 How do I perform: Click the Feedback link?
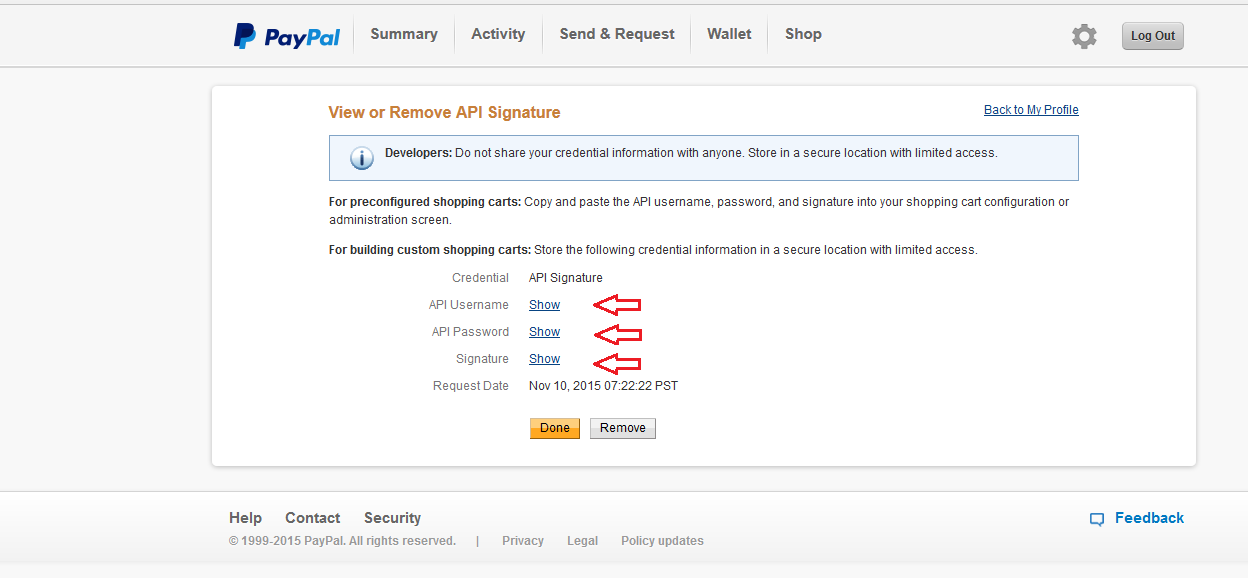[1149, 518]
